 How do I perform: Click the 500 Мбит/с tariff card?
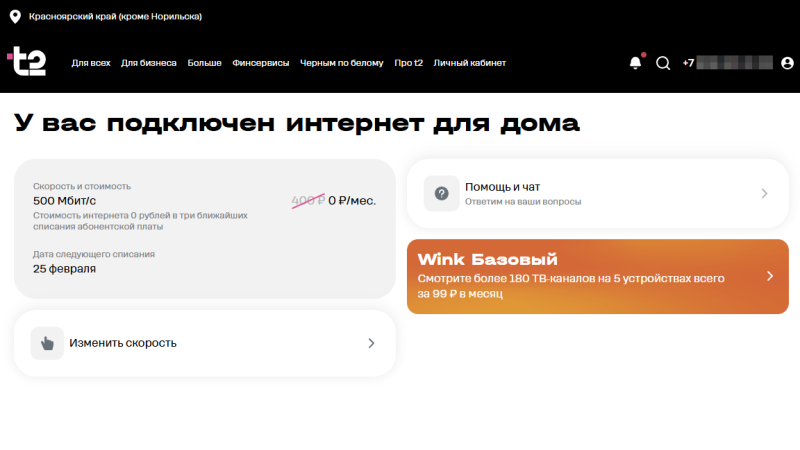pyautogui.click(x=205, y=228)
